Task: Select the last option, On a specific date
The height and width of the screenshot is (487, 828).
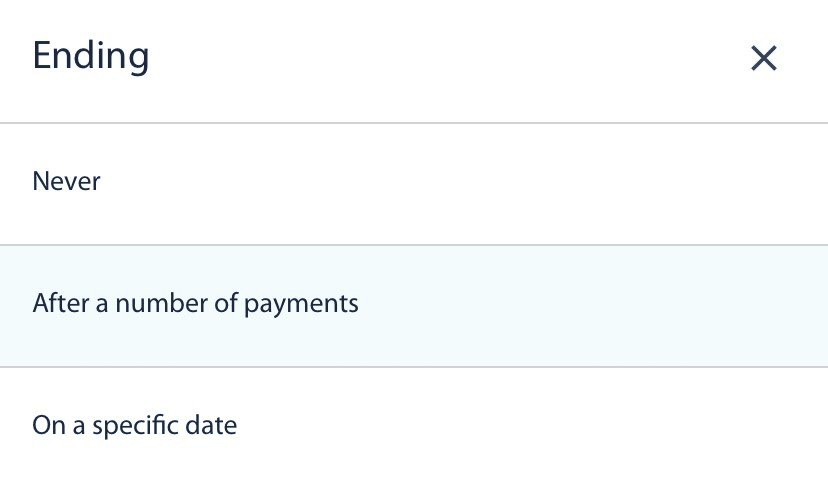Action: (135, 426)
